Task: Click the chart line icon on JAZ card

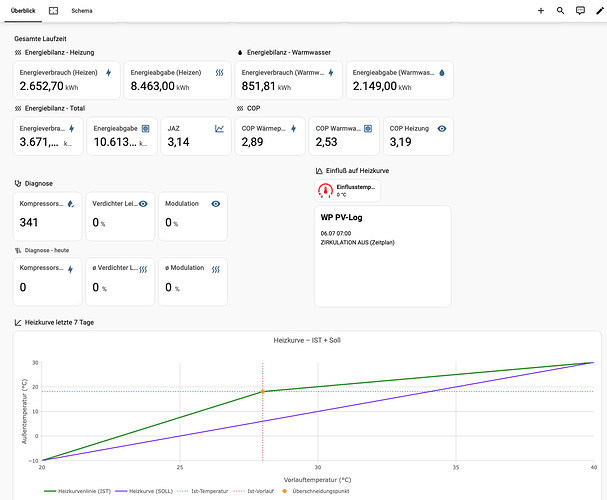Action: click(x=219, y=128)
